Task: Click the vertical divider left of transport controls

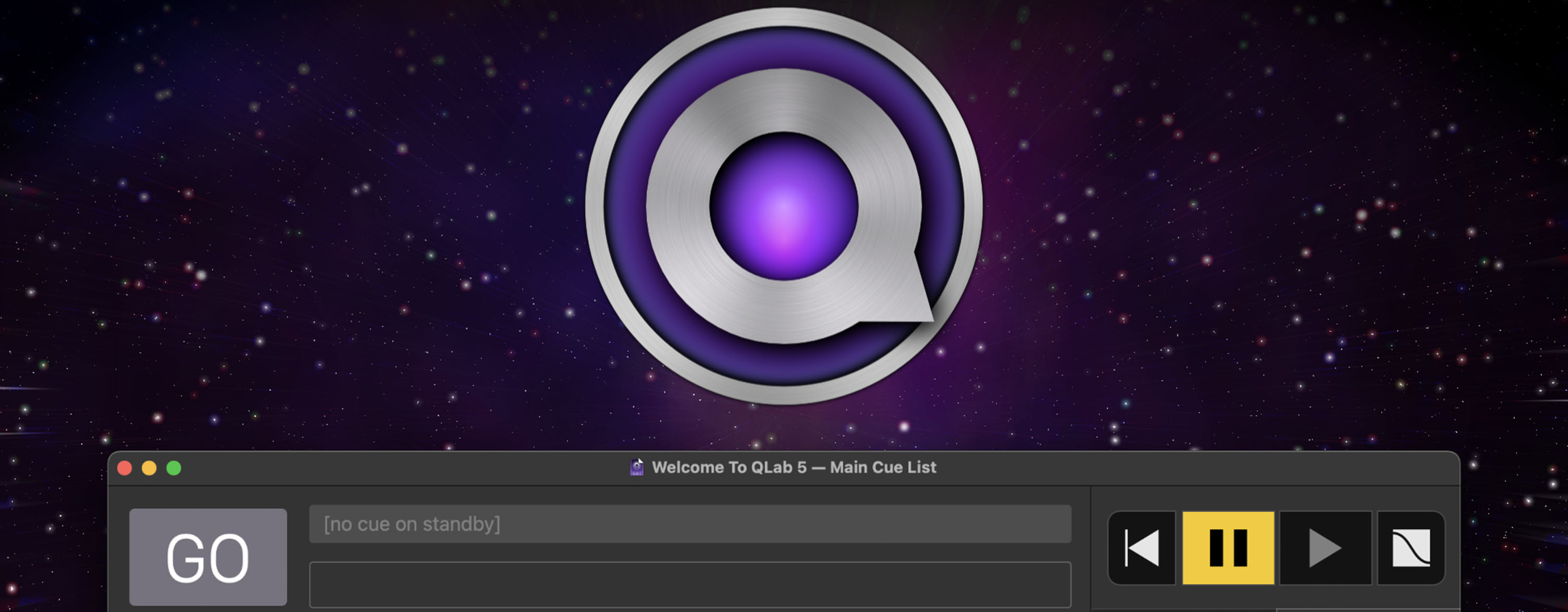Action: click(1090, 548)
